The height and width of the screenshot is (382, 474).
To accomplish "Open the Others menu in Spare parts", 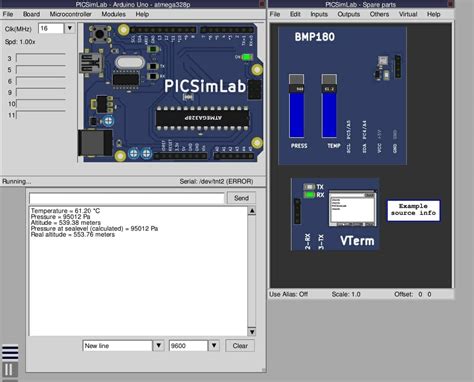I will [x=379, y=14].
